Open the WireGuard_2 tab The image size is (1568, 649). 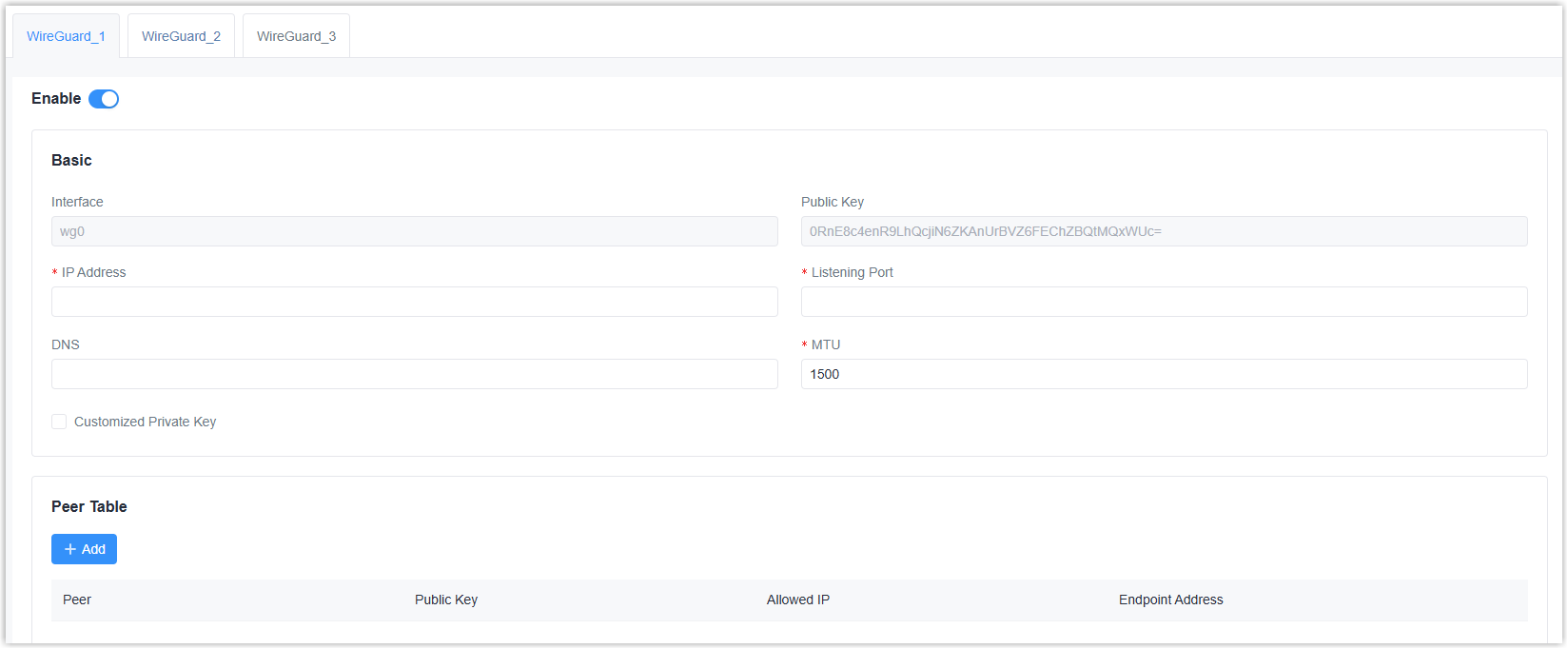(181, 36)
